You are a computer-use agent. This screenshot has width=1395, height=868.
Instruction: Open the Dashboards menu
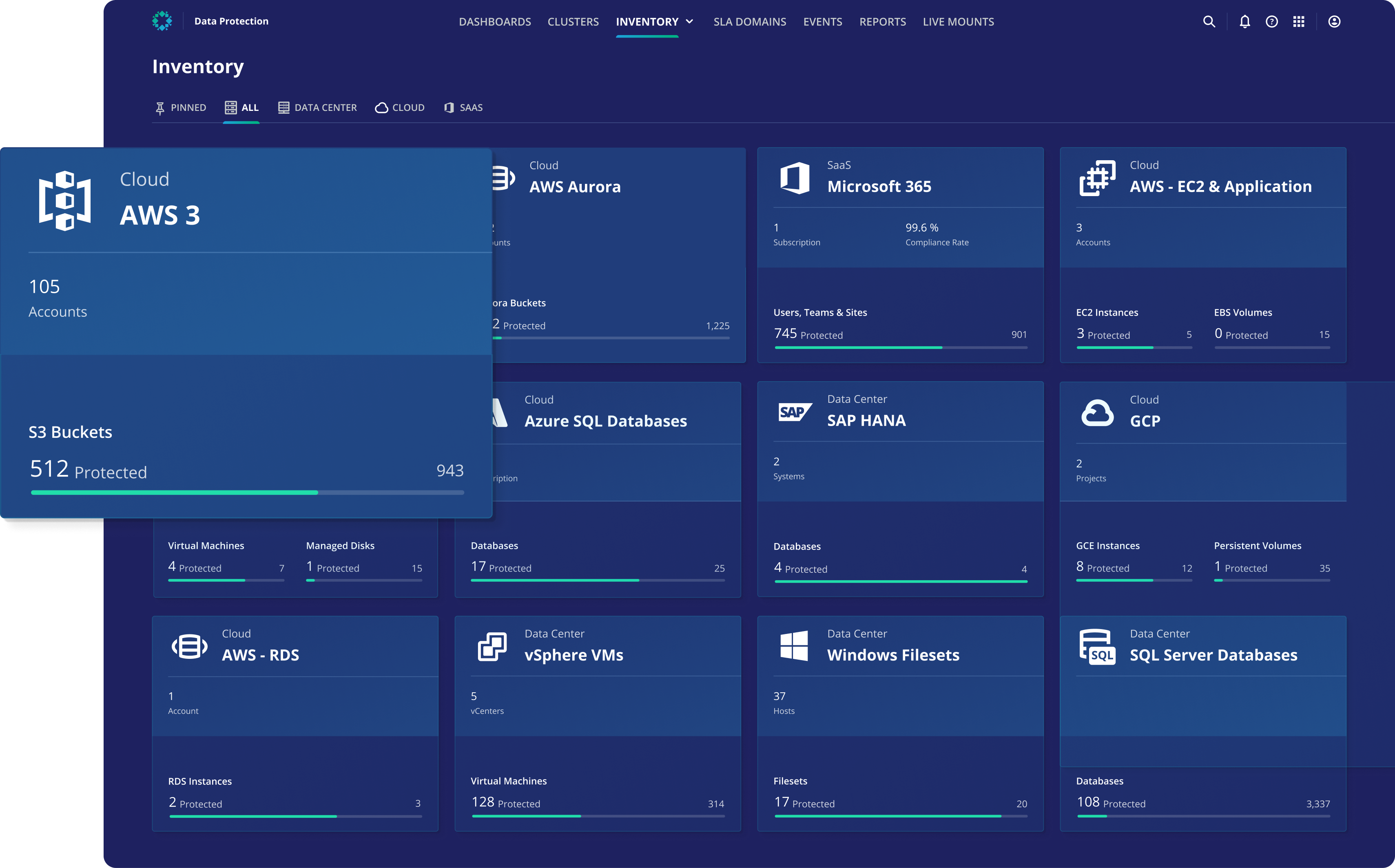click(x=495, y=22)
